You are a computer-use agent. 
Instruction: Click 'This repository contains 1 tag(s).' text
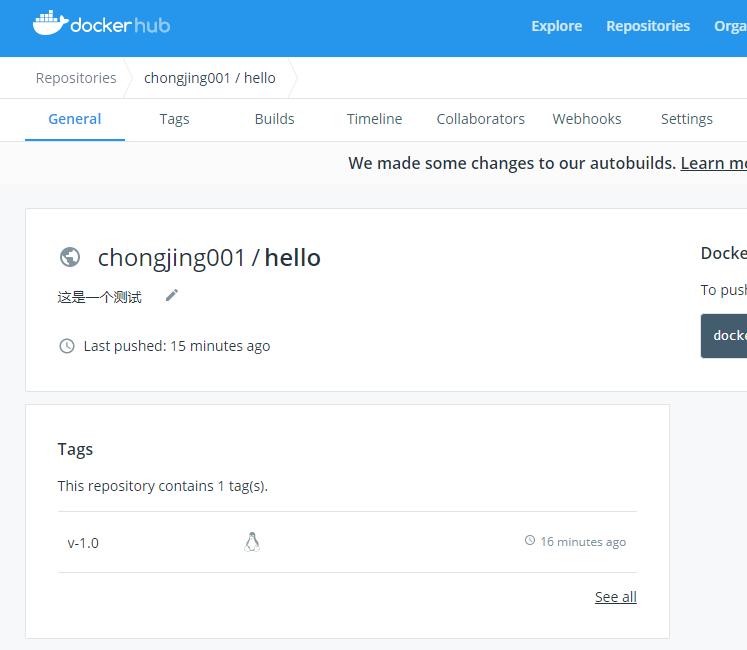click(x=163, y=486)
